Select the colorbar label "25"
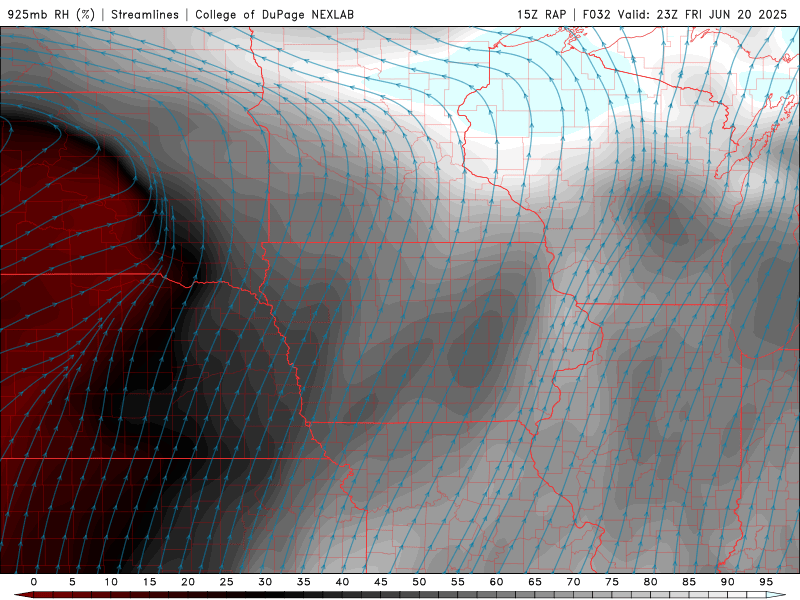Image resolution: width=800 pixels, height=600 pixels. click(x=227, y=582)
